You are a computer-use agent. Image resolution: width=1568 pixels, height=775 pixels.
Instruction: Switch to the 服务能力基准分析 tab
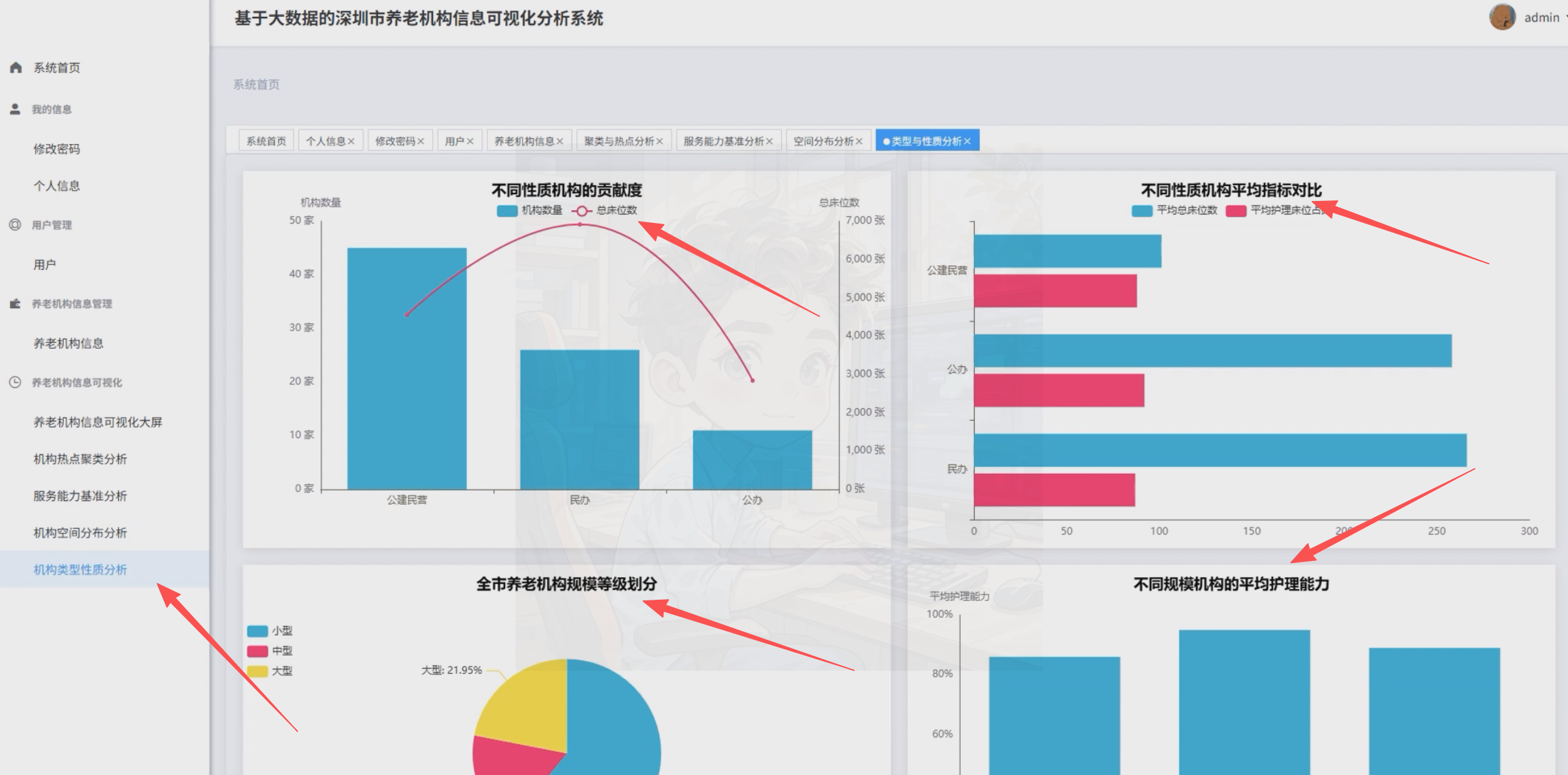[x=723, y=141]
